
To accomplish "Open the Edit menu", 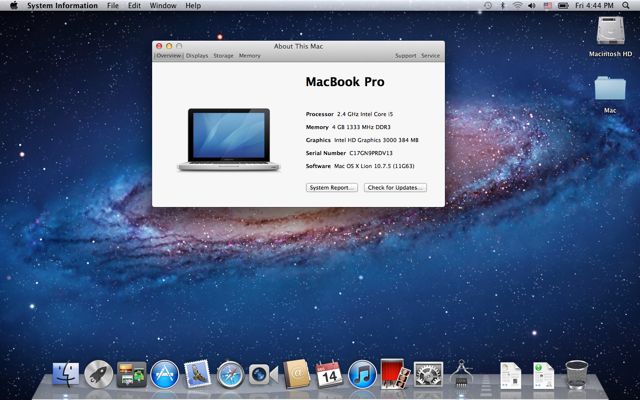I will tap(134, 6).
